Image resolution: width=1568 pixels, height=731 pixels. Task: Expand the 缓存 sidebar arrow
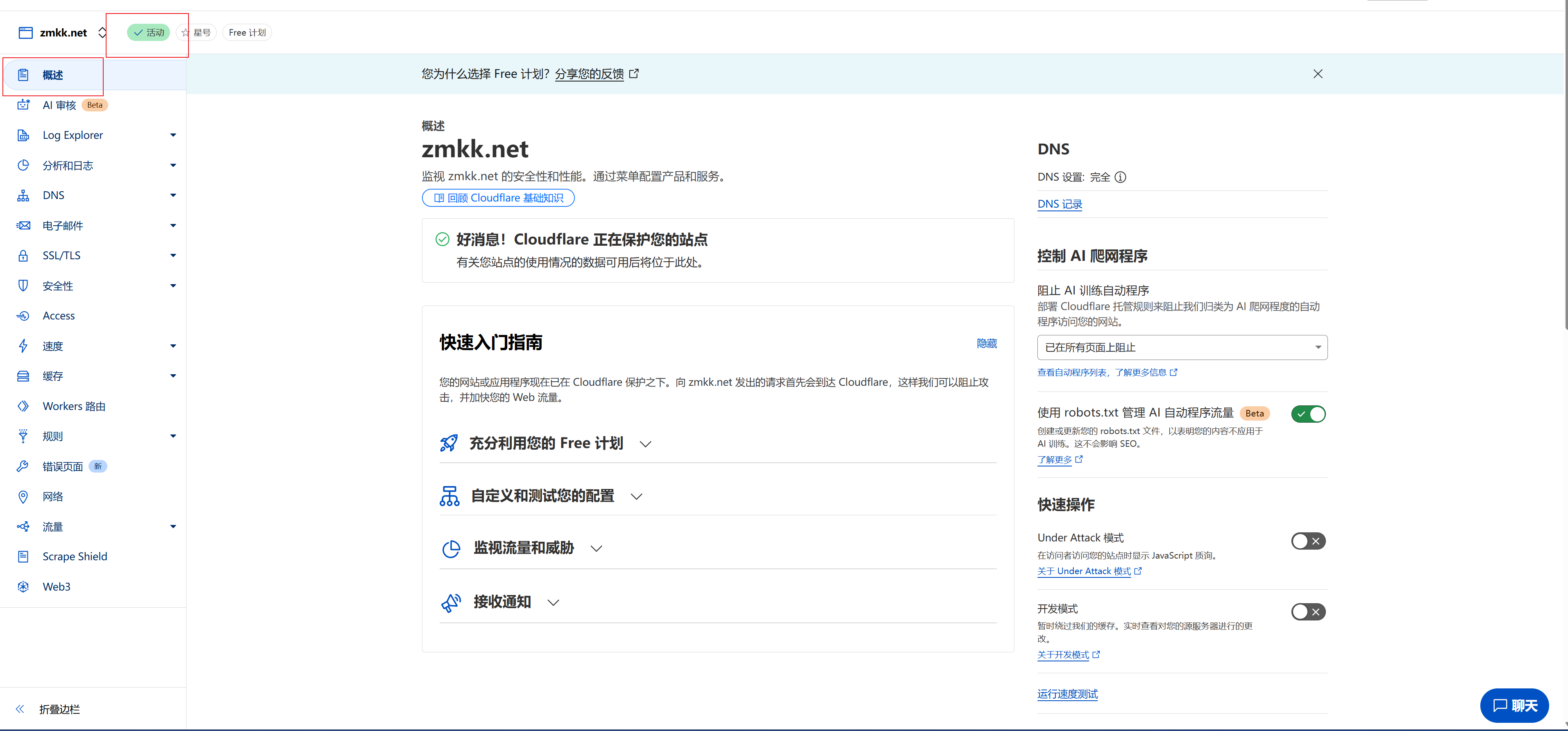tap(173, 376)
